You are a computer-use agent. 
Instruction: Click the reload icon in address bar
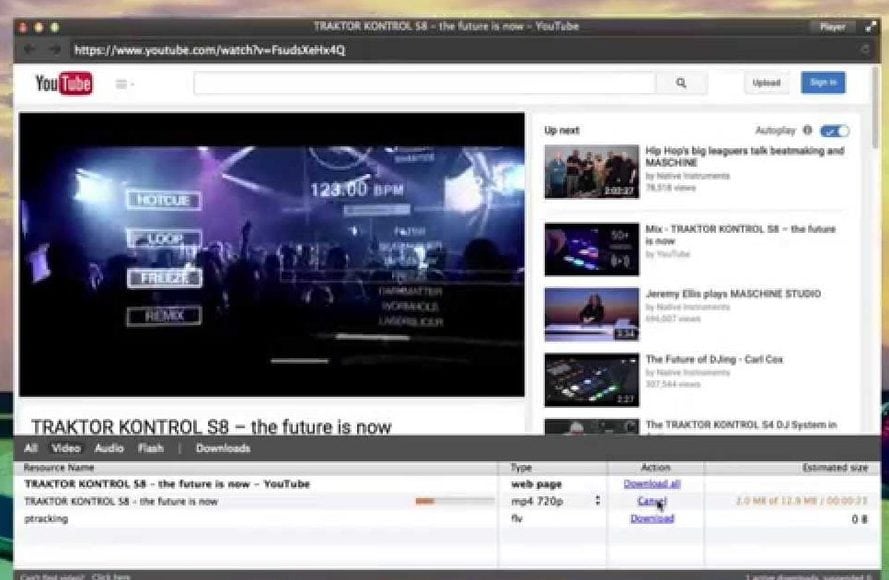click(865, 50)
